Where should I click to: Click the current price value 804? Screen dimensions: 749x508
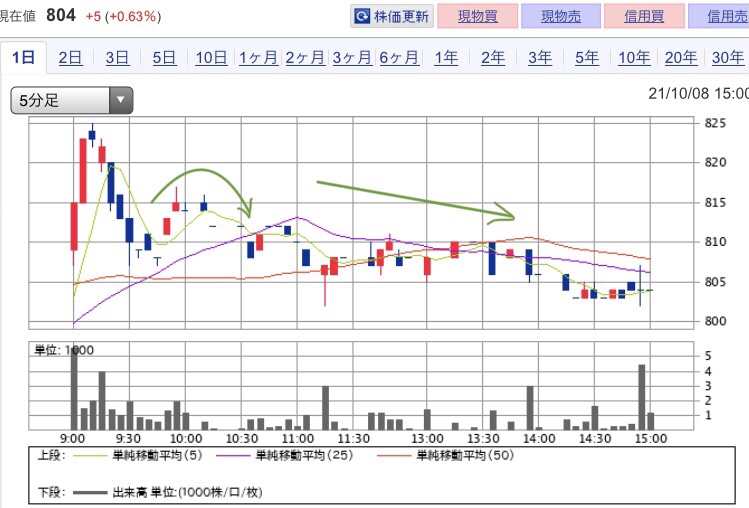61,15
